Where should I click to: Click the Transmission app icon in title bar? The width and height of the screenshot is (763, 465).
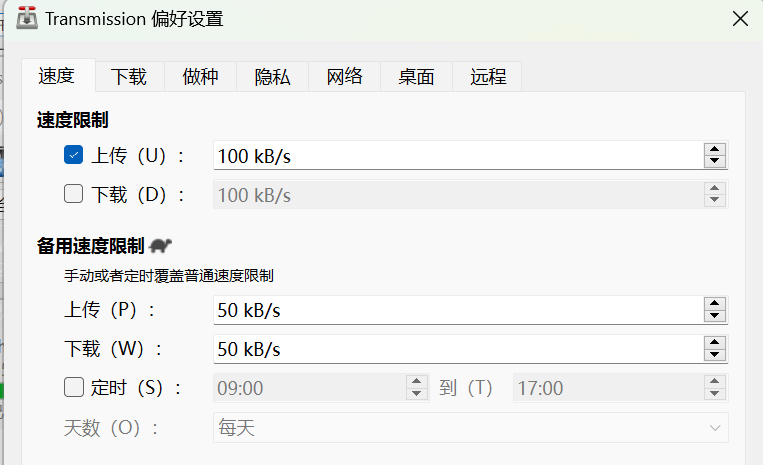tap(28, 19)
